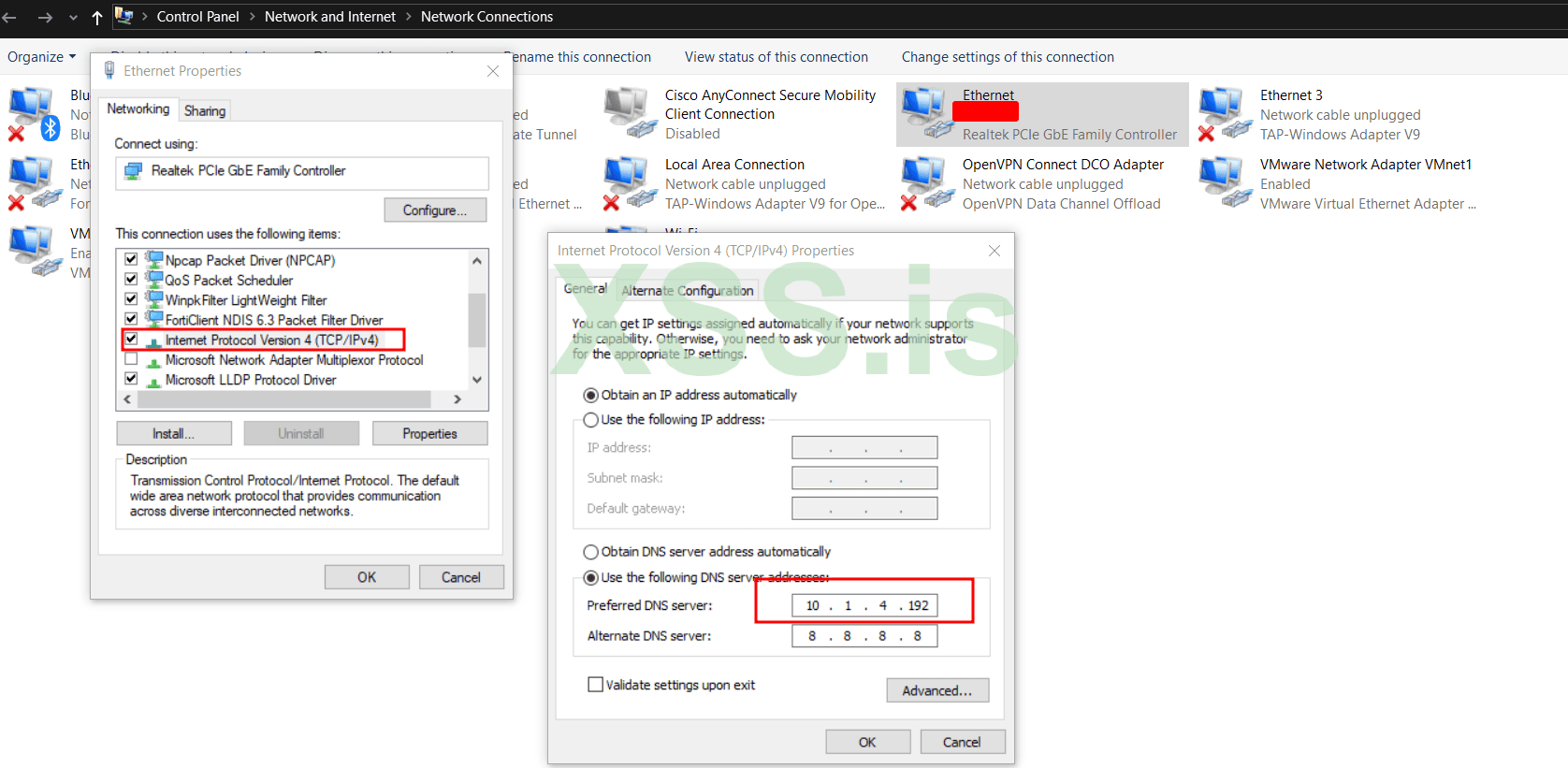Select the VMware Network Adapter VMnet1 icon
The image size is (1568, 768).
click(1224, 182)
